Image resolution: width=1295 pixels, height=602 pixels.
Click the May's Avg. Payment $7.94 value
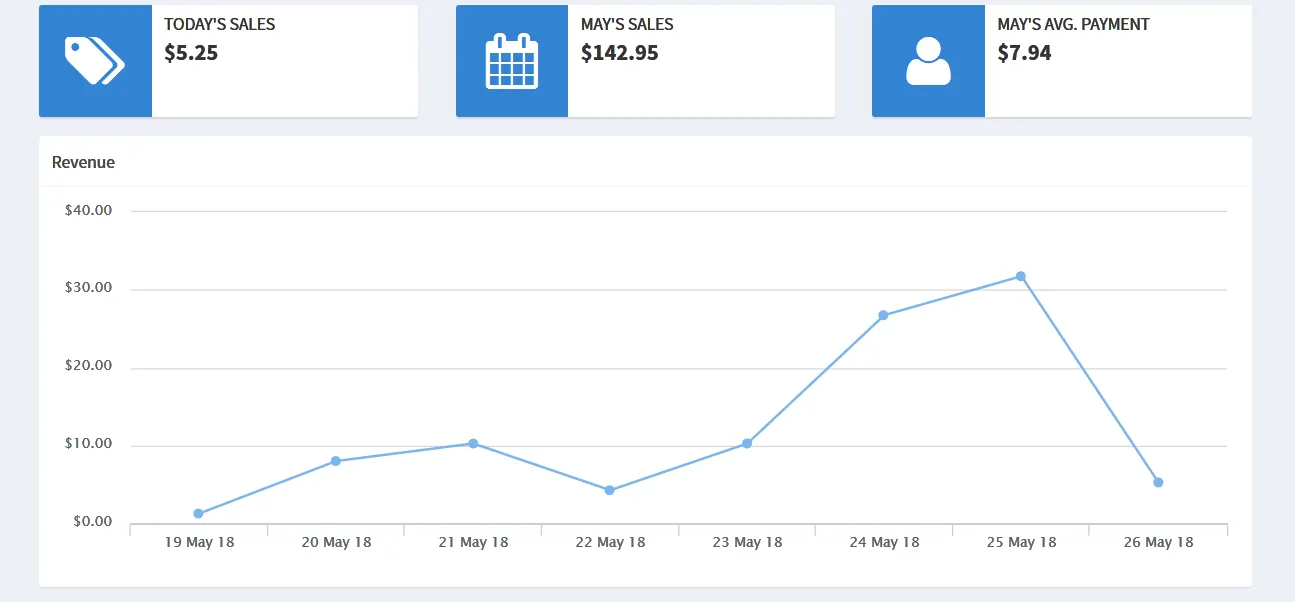1024,53
